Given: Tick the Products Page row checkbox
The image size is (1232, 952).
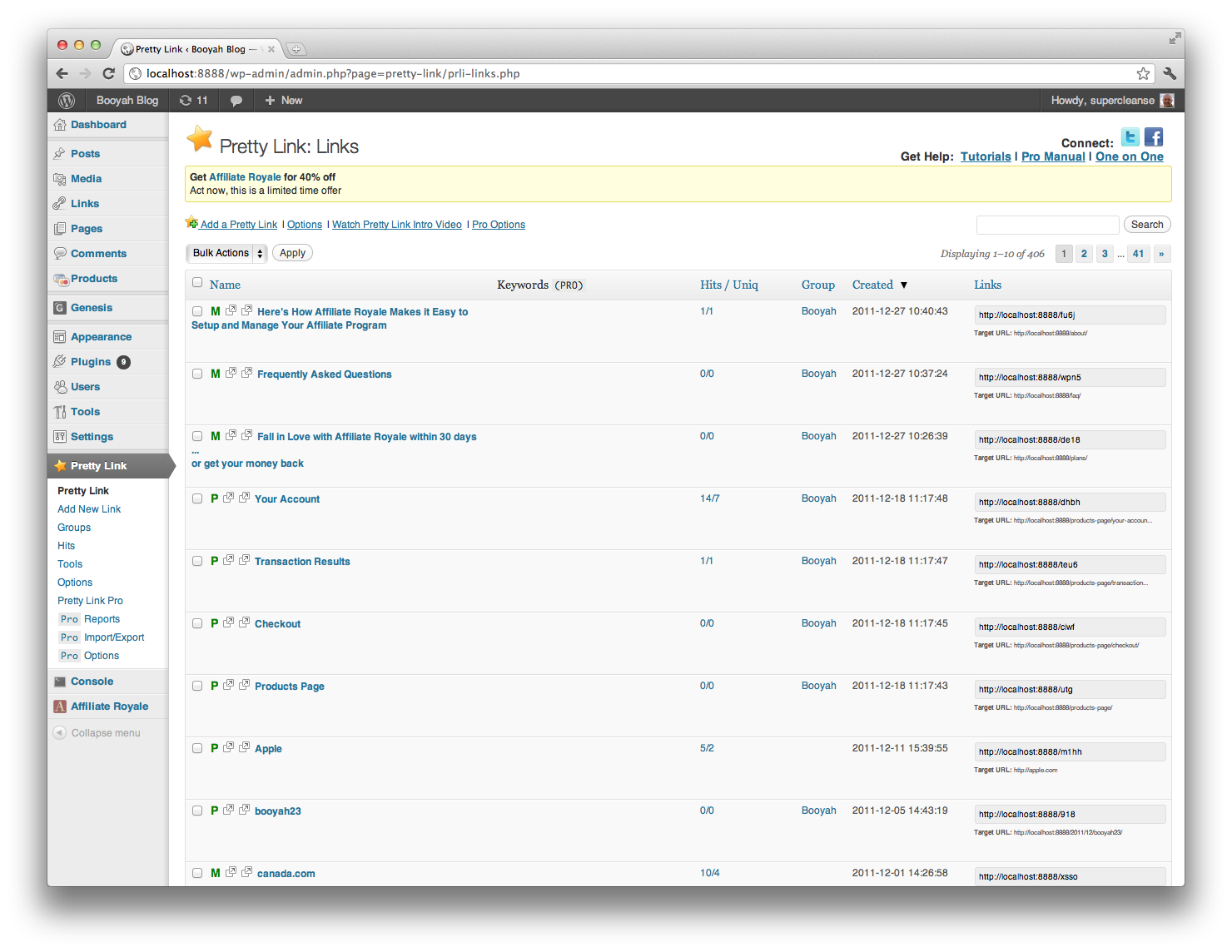Looking at the screenshot, I should (x=197, y=686).
